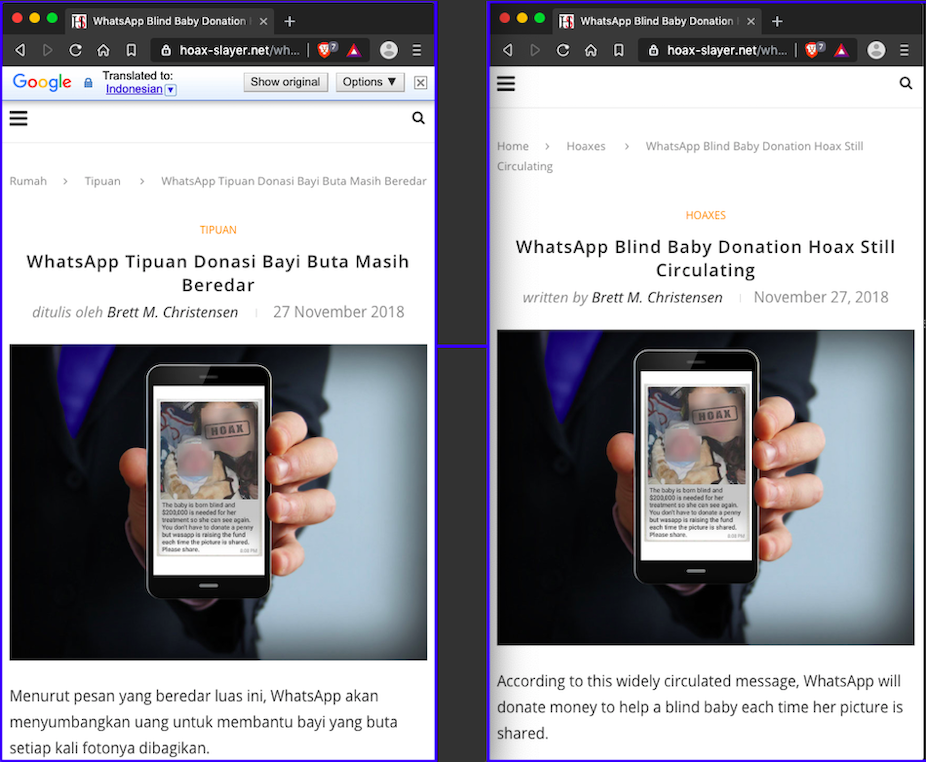Select the WhatsApp Blind Baby Donation tab in right window

point(656,21)
